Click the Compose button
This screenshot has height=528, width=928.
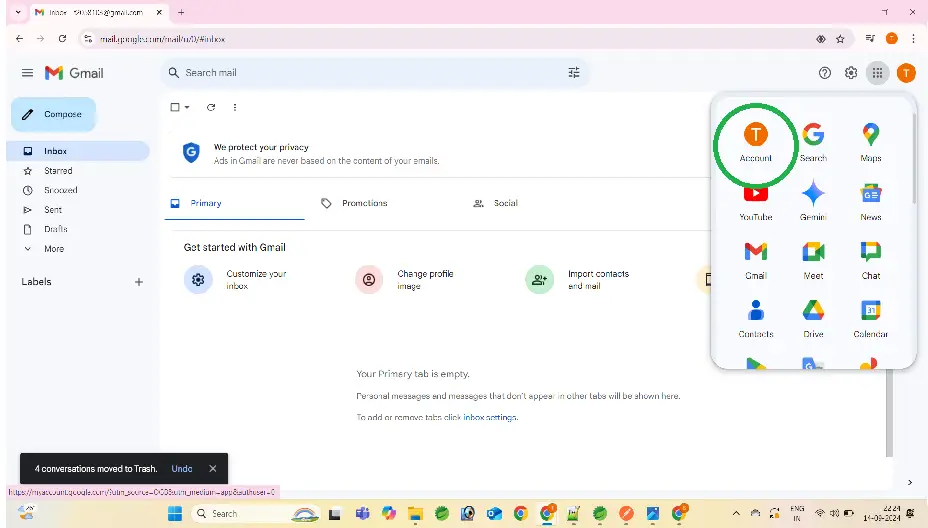(x=54, y=114)
